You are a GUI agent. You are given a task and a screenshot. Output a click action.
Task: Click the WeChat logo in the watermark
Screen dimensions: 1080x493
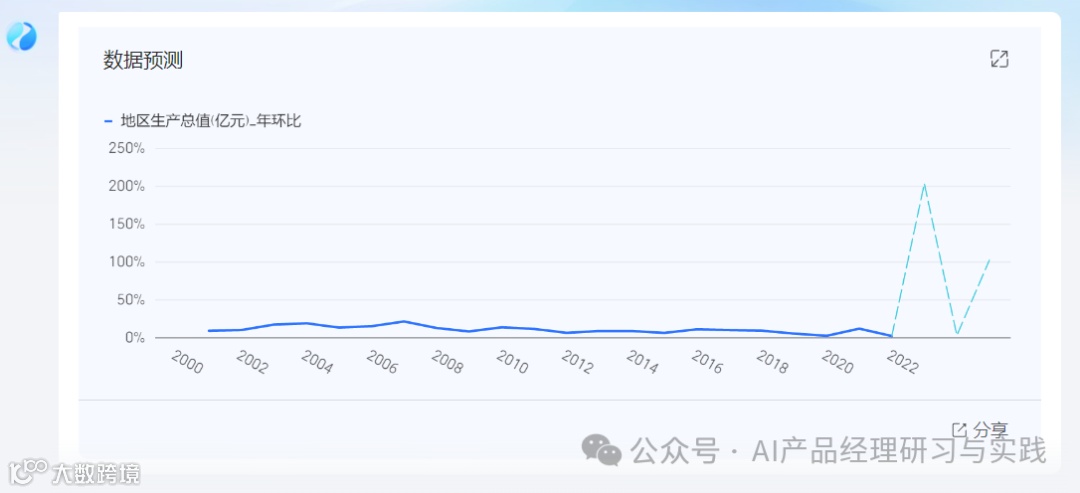pyautogui.click(x=602, y=451)
